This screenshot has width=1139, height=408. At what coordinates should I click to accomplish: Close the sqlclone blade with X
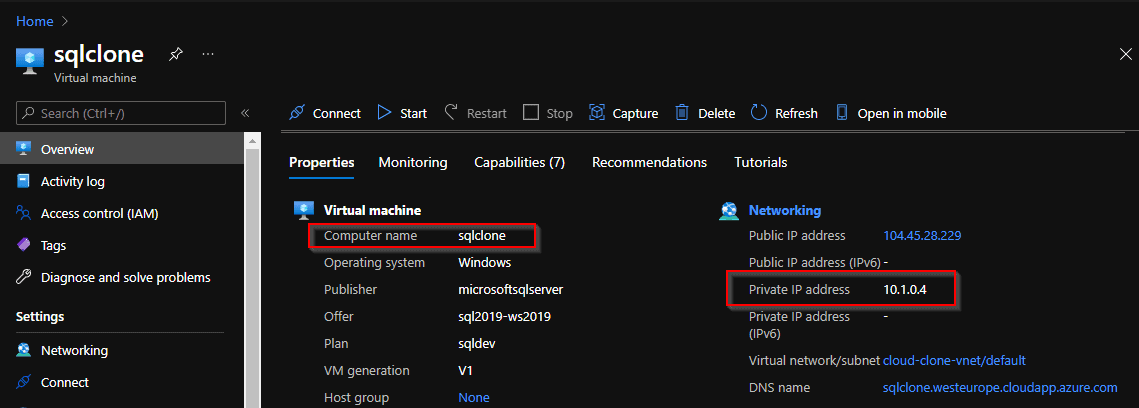1125,52
